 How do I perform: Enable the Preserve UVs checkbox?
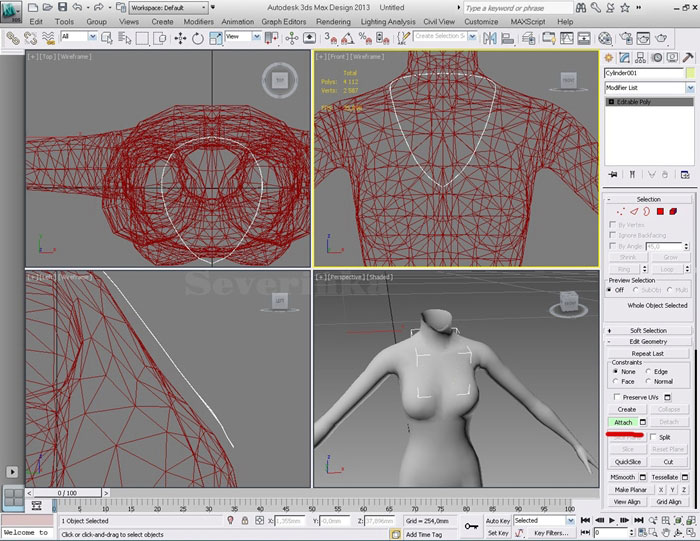[615, 397]
